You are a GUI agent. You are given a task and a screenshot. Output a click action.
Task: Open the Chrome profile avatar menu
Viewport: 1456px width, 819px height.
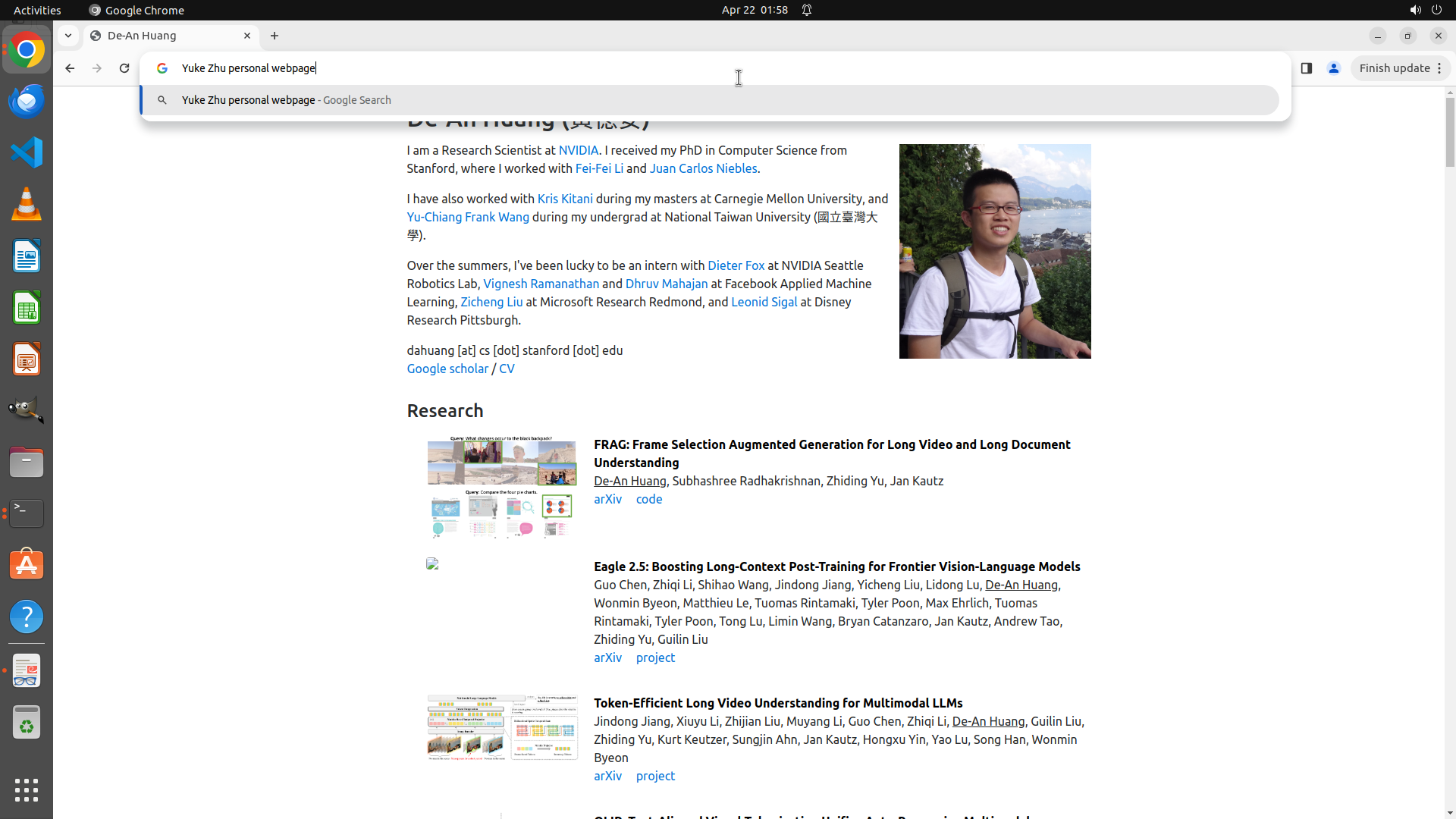coord(1333,68)
